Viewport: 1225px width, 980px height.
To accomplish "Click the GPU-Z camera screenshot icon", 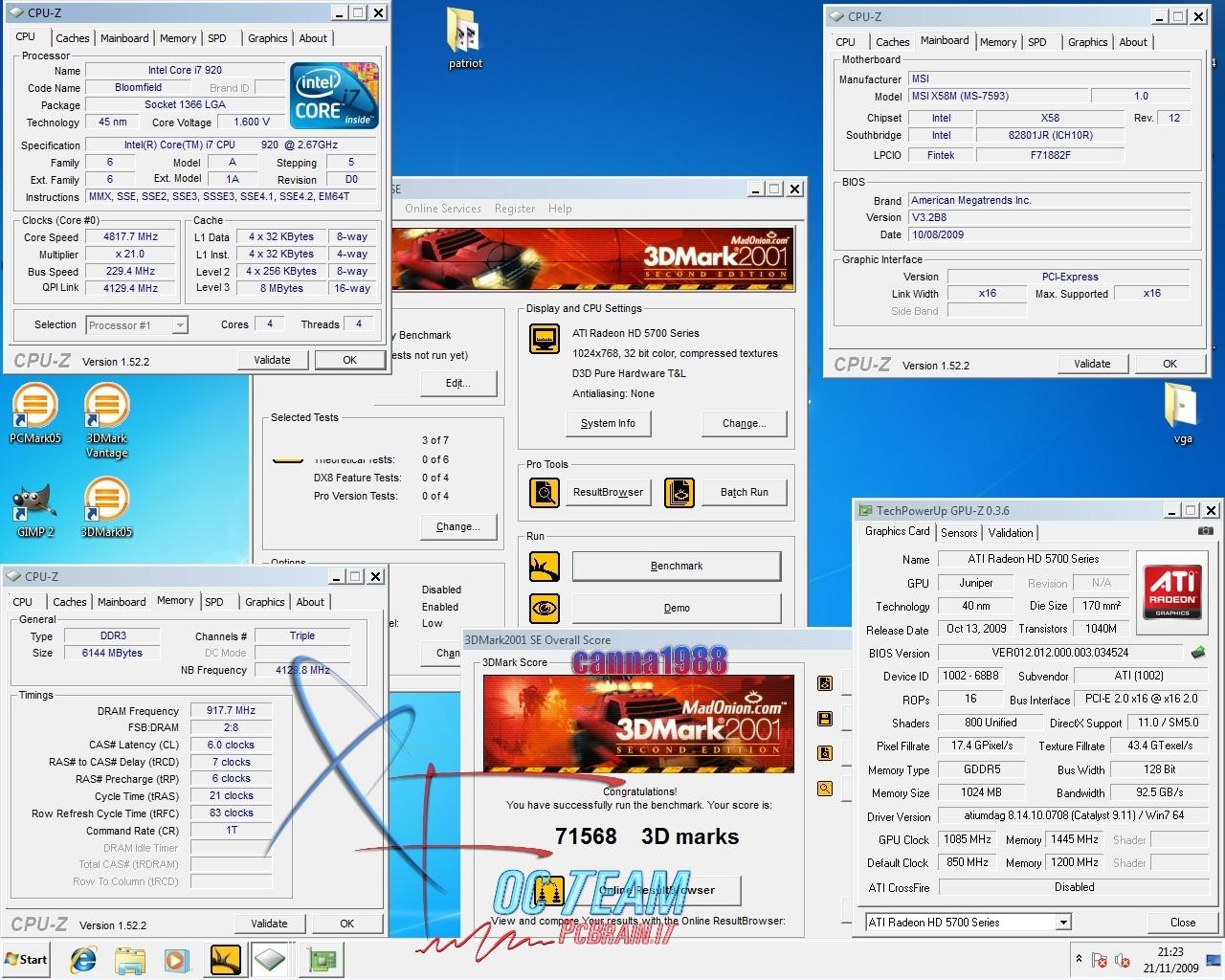I will pyautogui.click(x=1206, y=531).
